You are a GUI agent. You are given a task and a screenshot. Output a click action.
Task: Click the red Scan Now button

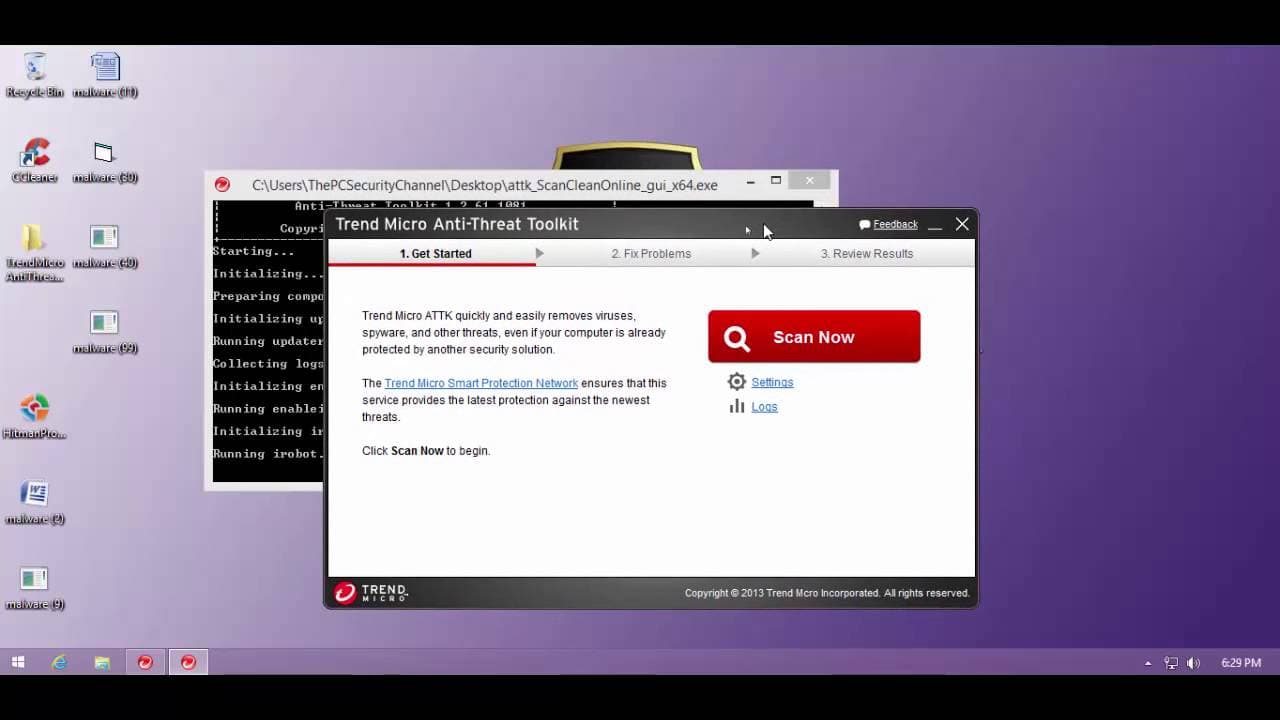click(814, 337)
